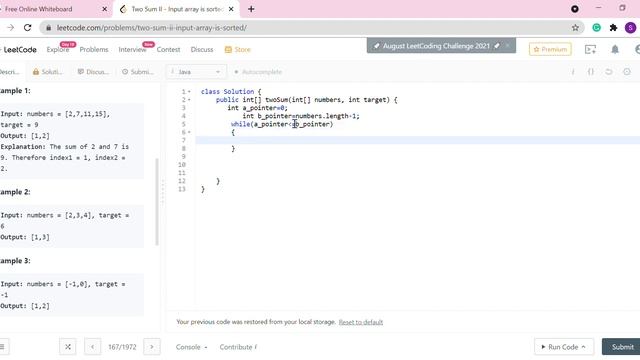Image resolution: width=640 pixels, height=360 pixels.
Task: Open editor settings clock icon
Action: pos(627,72)
